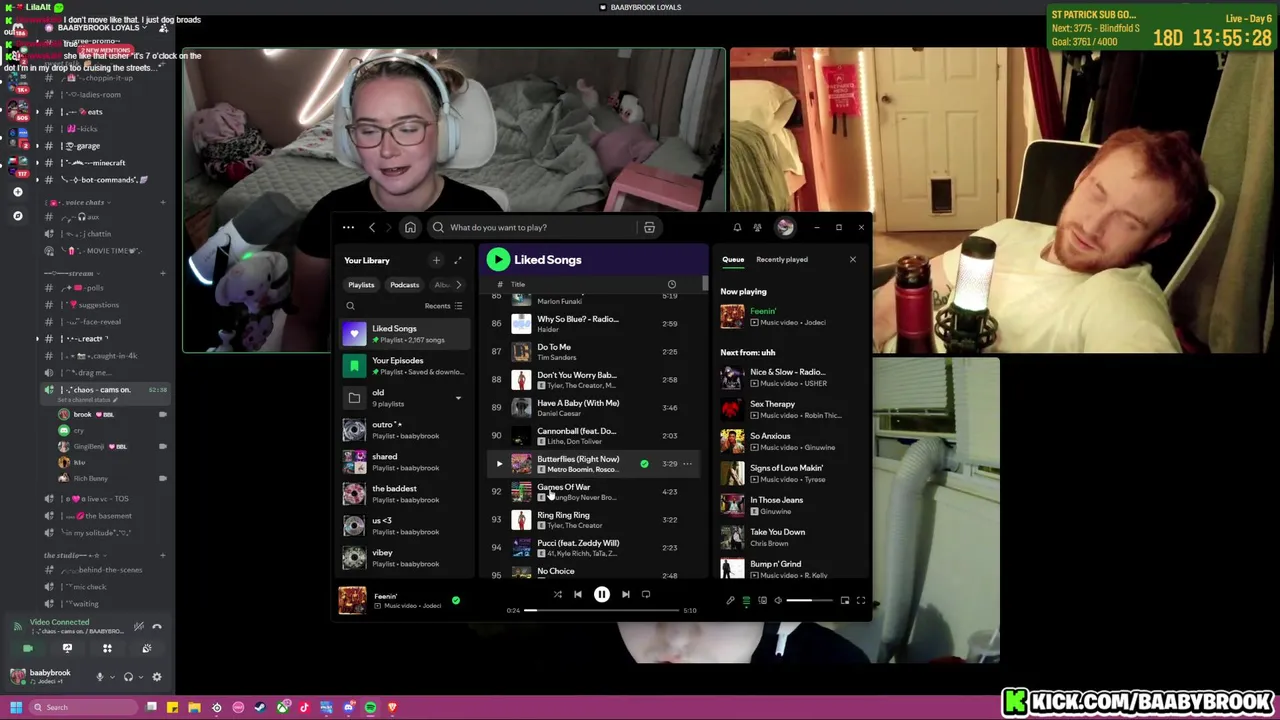
Task: Open Discord soundboard button
Action: [146, 648]
